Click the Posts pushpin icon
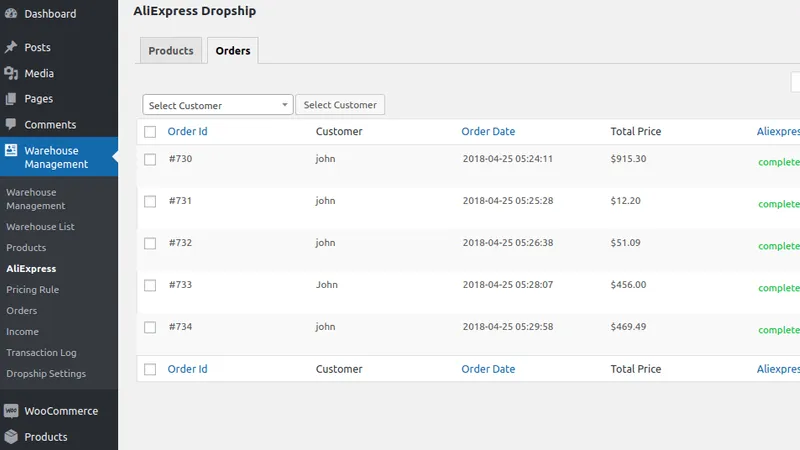The width and height of the screenshot is (800, 450). (11, 47)
